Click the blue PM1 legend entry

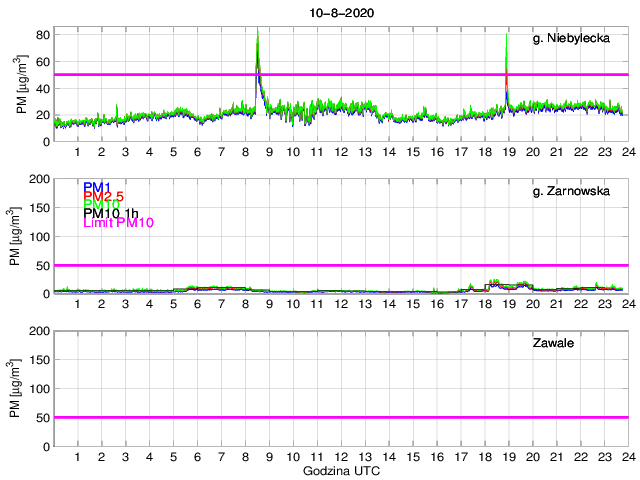tap(97, 187)
